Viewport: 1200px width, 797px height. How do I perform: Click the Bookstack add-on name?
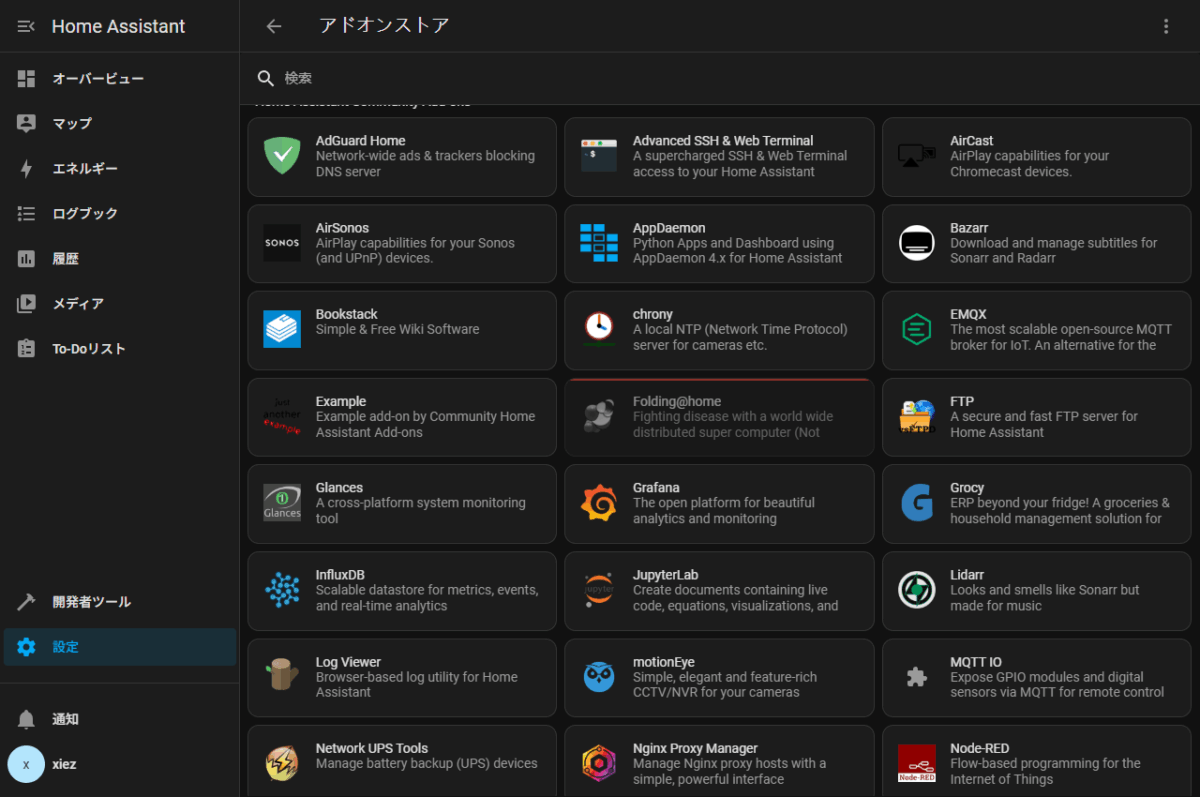[347, 314]
